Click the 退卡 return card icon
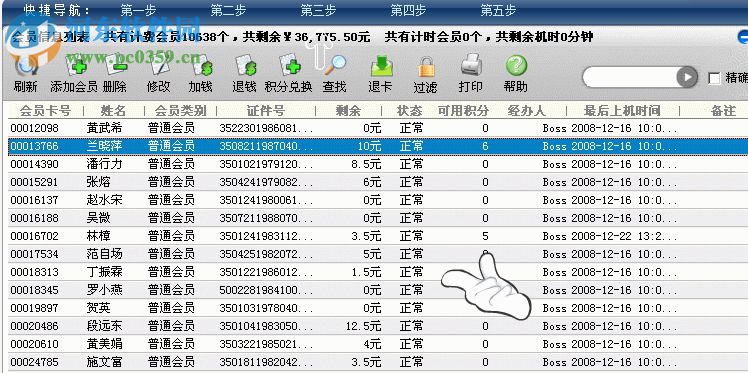Image resolution: width=748 pixels, height=373 pixels. 381,66
